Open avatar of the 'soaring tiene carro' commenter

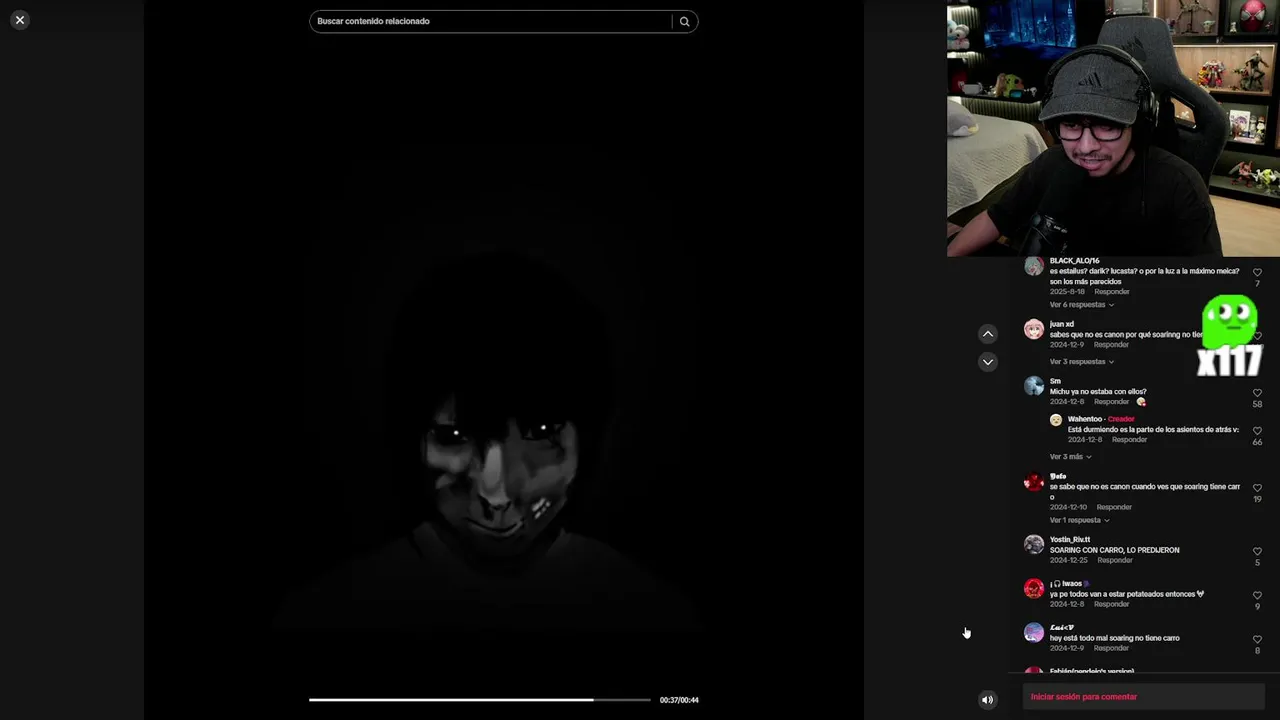pos(1034,482)
